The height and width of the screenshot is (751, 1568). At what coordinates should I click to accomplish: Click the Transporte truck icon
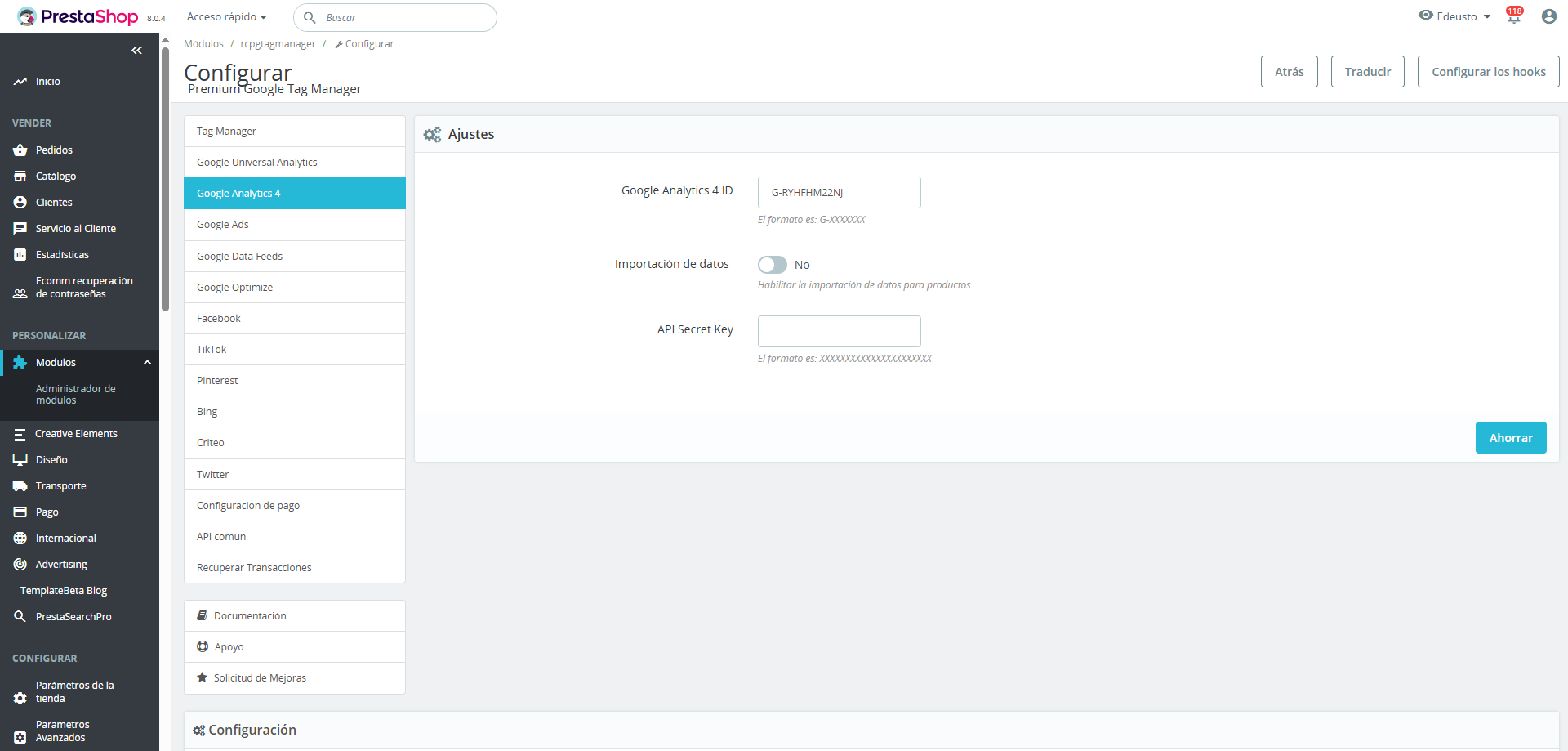coord(20,486)
